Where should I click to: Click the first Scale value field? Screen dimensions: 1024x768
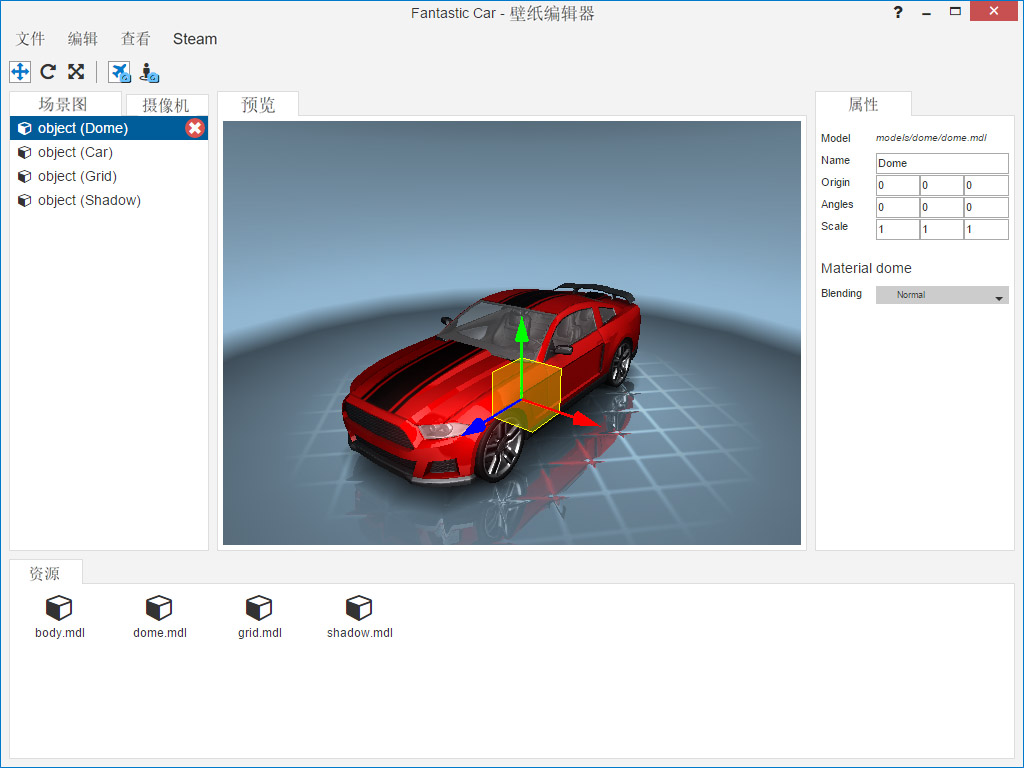pyautogui.click(x=897, y=229)
